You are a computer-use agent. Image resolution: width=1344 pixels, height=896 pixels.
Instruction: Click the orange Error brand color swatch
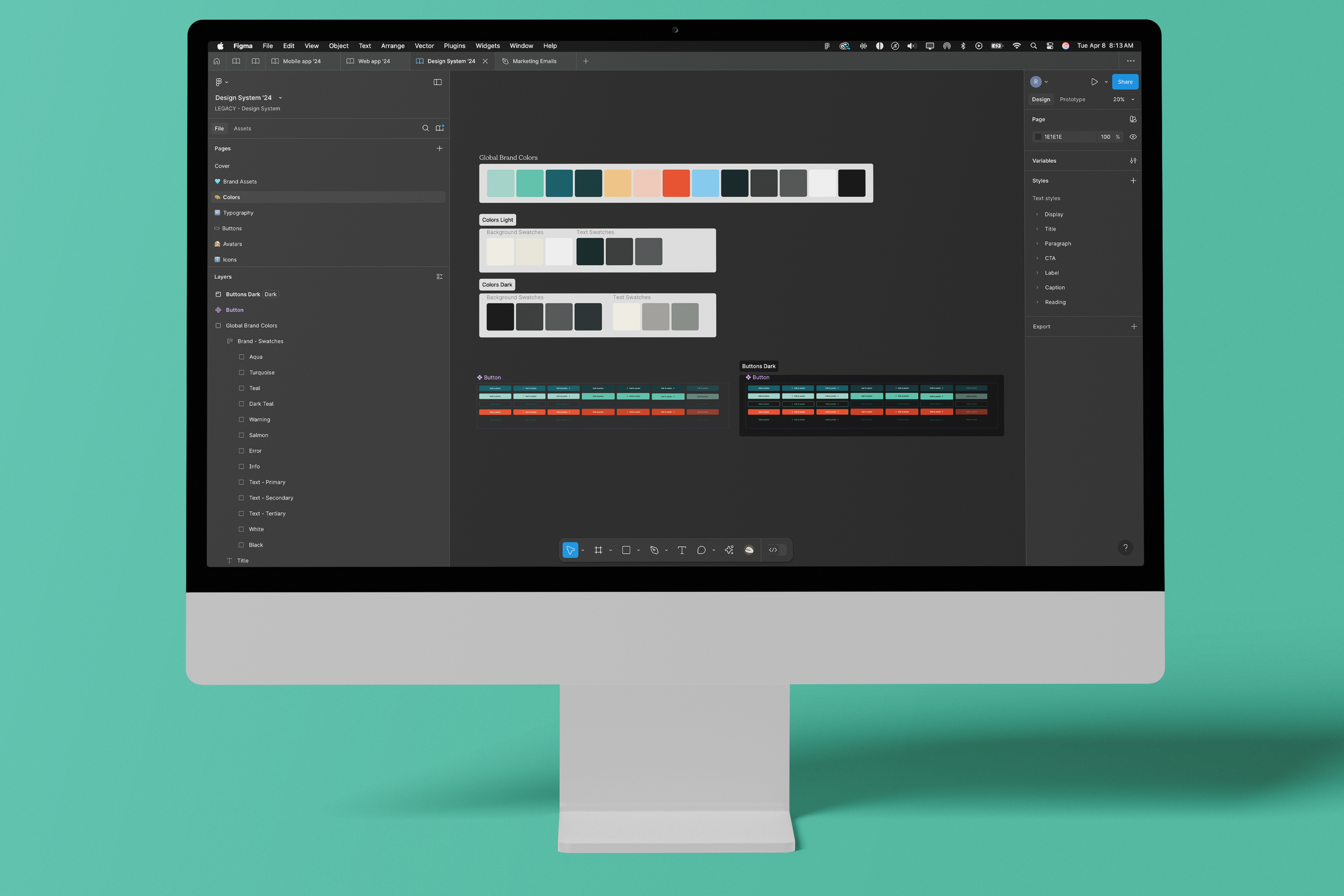[x=676, y=183]
